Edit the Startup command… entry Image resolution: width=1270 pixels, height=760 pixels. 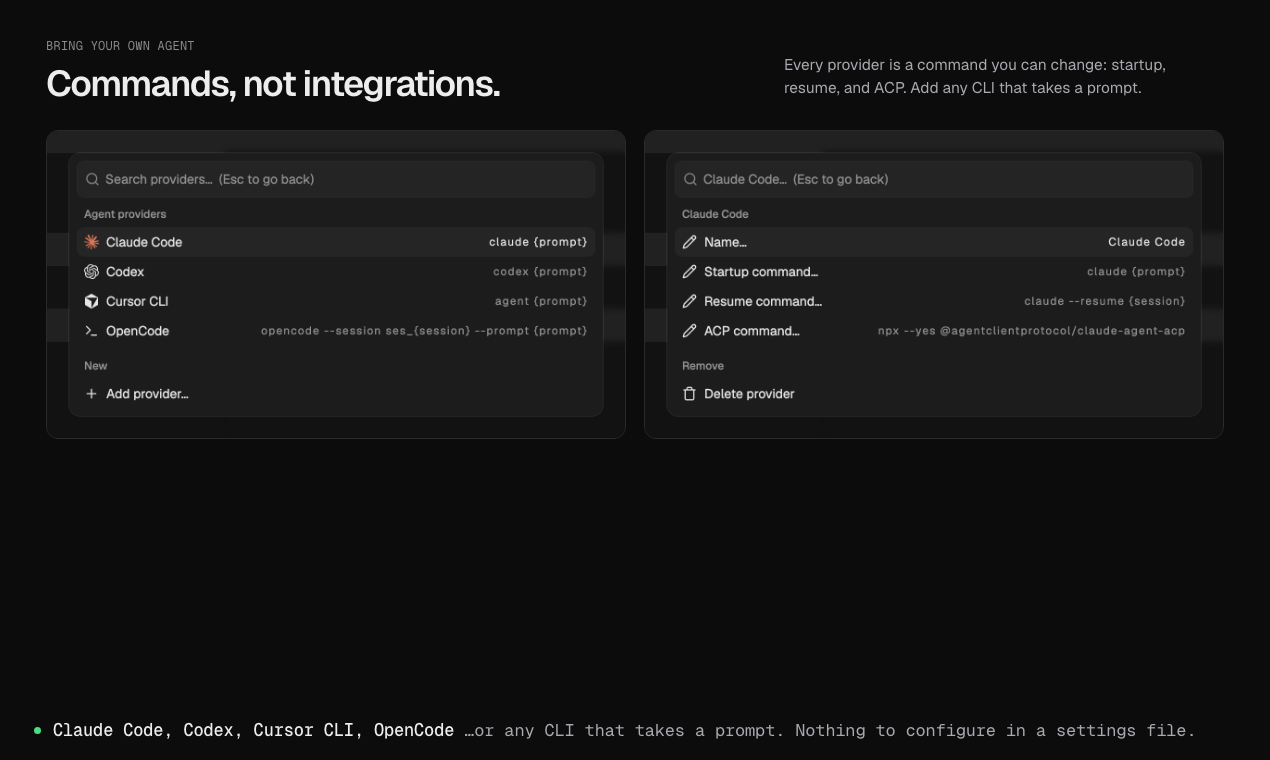(x=934, y=272)
